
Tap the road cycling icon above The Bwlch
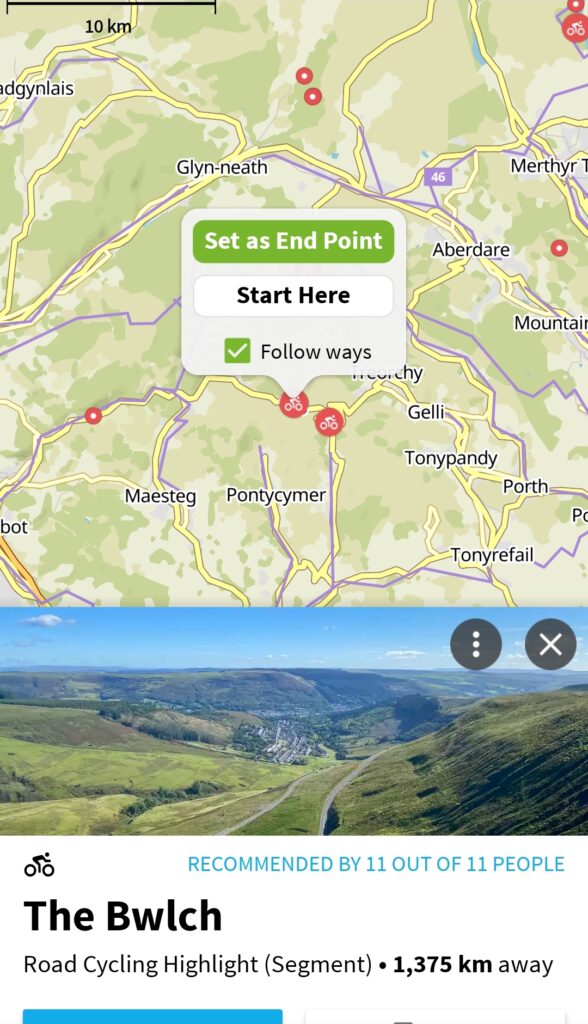point(39,864)
